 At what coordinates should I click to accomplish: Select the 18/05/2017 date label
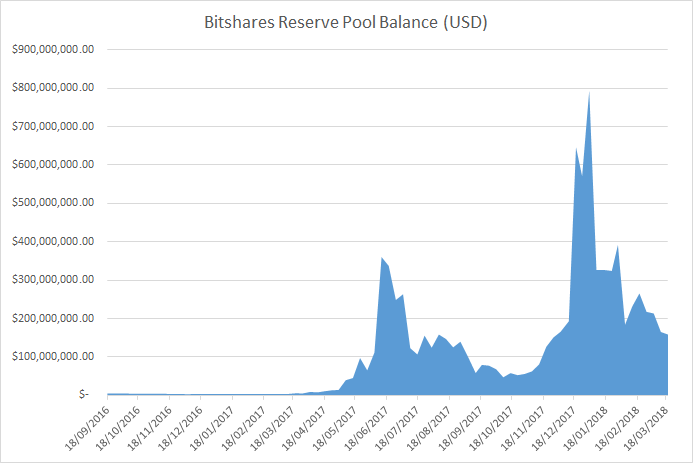(334, 427)
